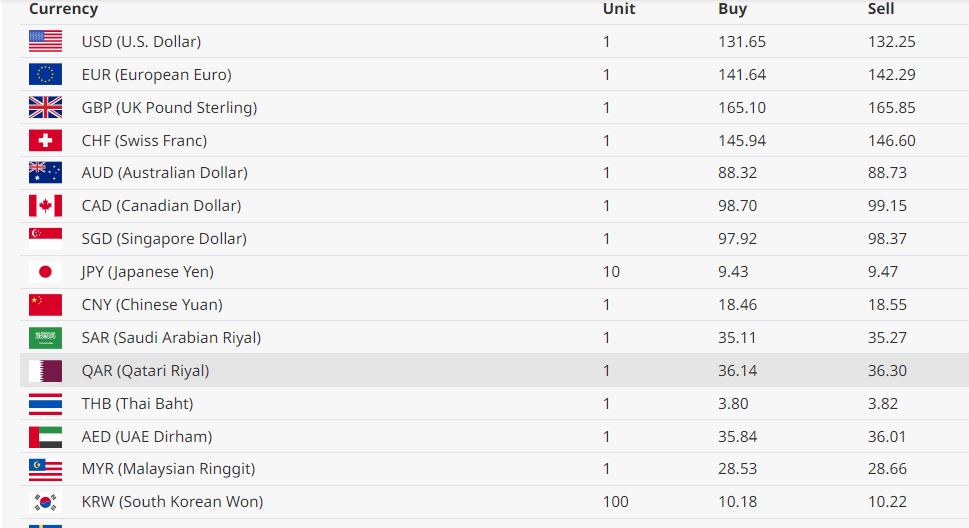Click the Australian flag icon
The image size is (969, 528).
[45, 173]
